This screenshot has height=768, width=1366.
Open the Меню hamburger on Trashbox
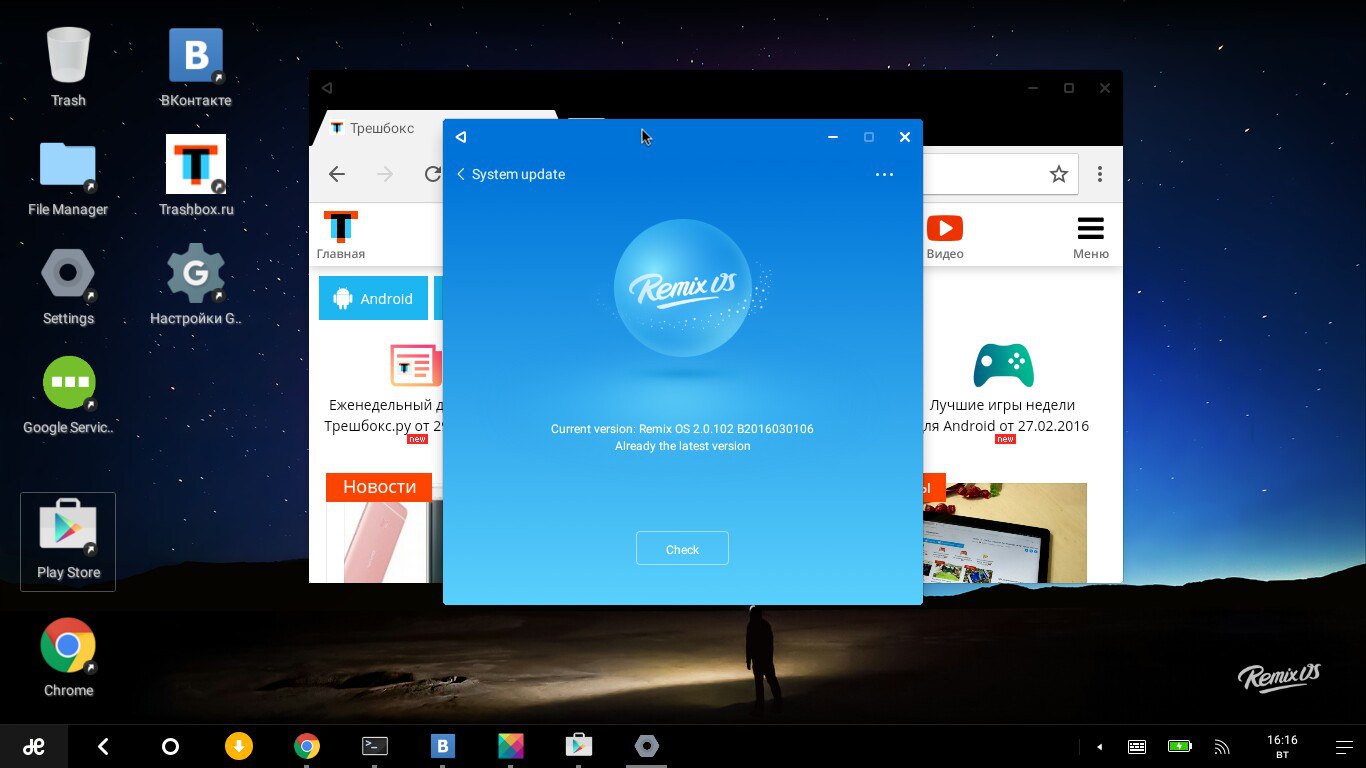[1091, 237]
